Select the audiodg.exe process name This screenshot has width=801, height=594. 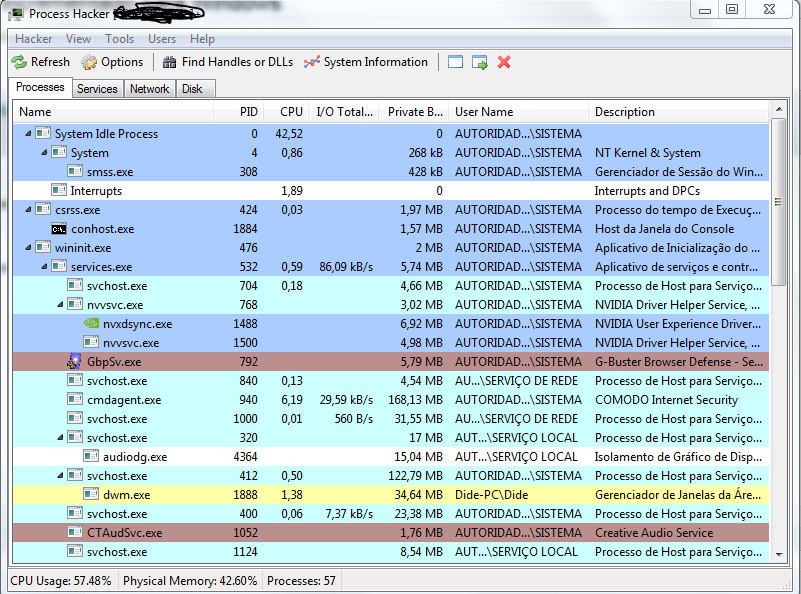pyautogui.click(x=135, y=457)
